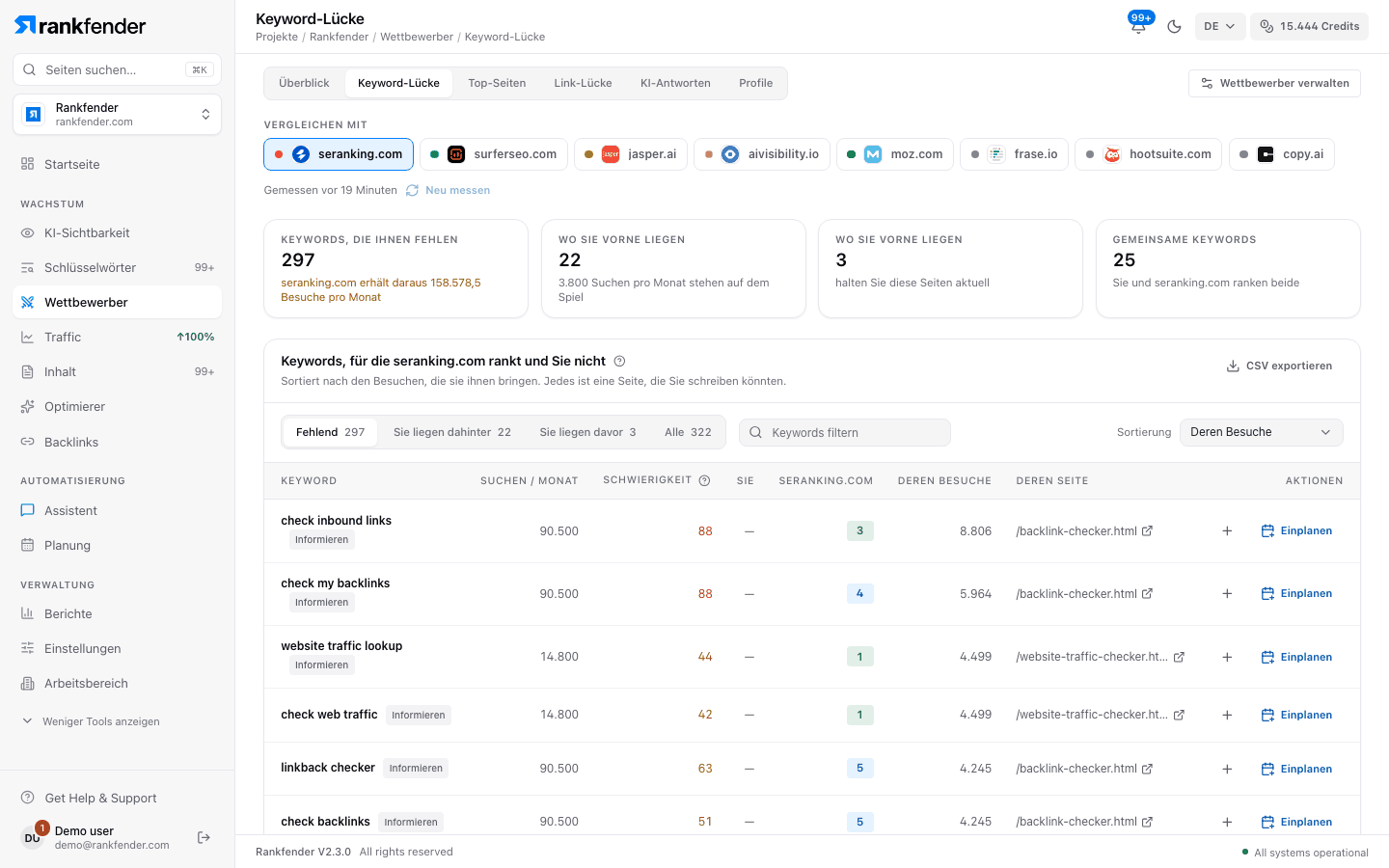Select competitor aivisibility.io
Screen dimensions: 1389x868
[762, 154]
